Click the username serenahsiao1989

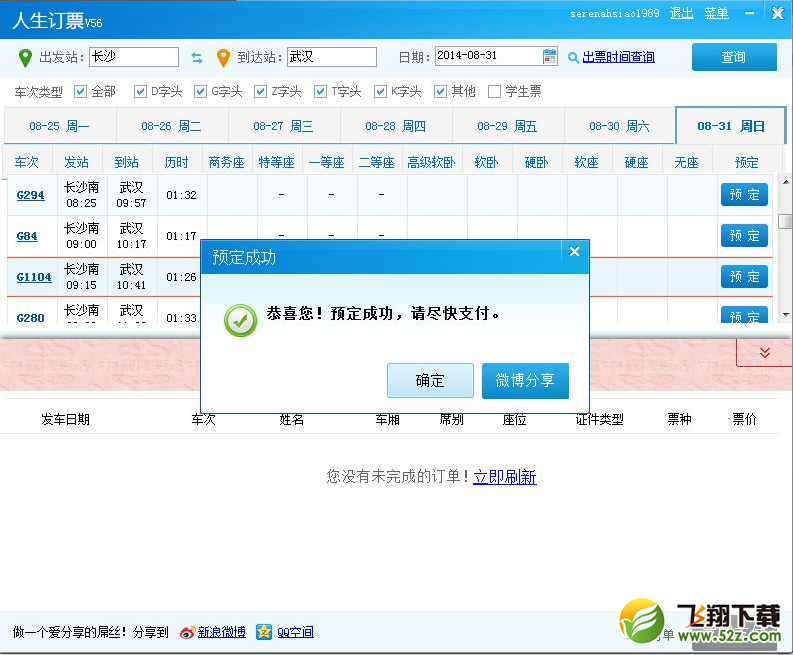pos(614,14)
